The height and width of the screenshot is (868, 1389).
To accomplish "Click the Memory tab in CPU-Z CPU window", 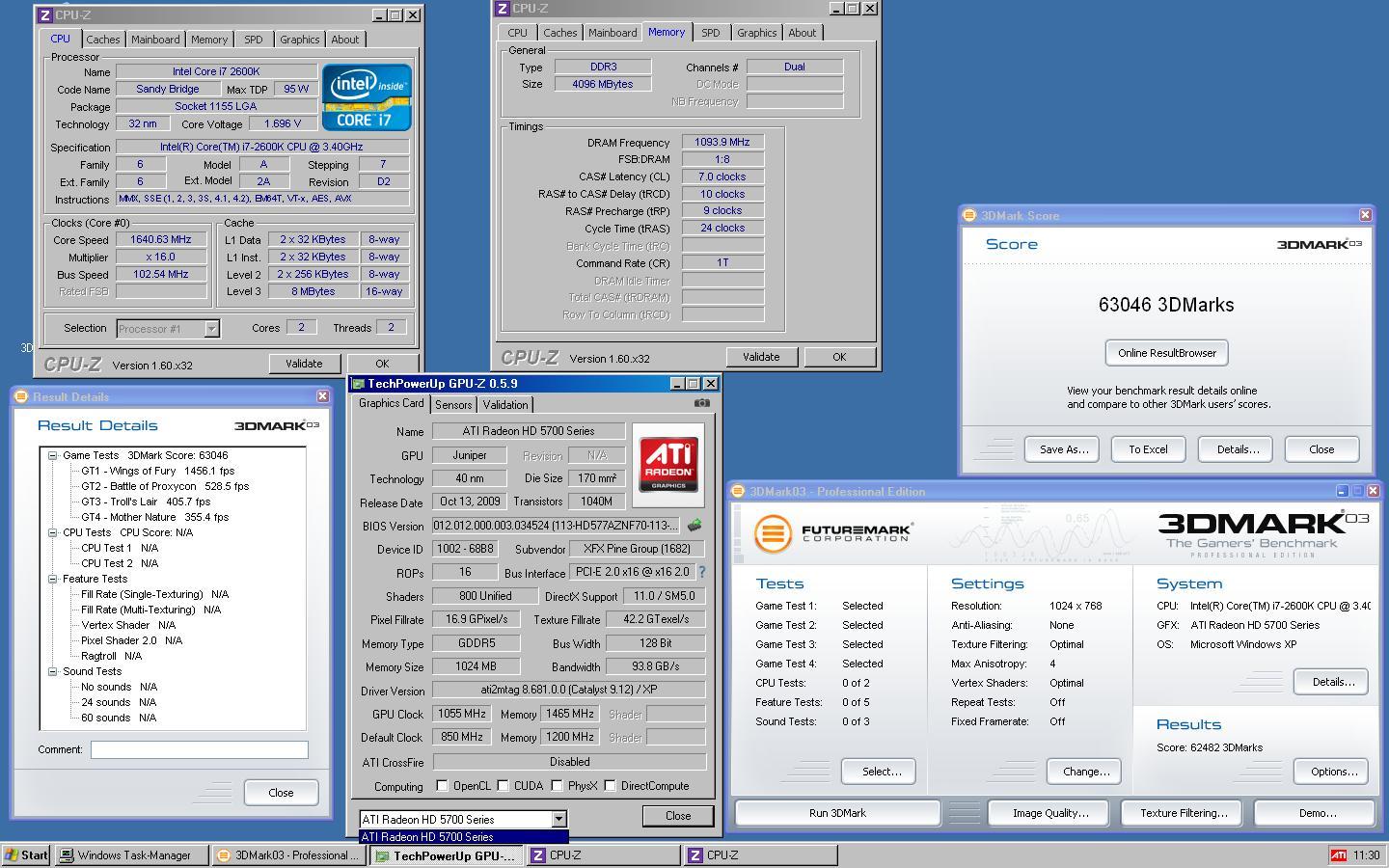I will tap(209, 40).
